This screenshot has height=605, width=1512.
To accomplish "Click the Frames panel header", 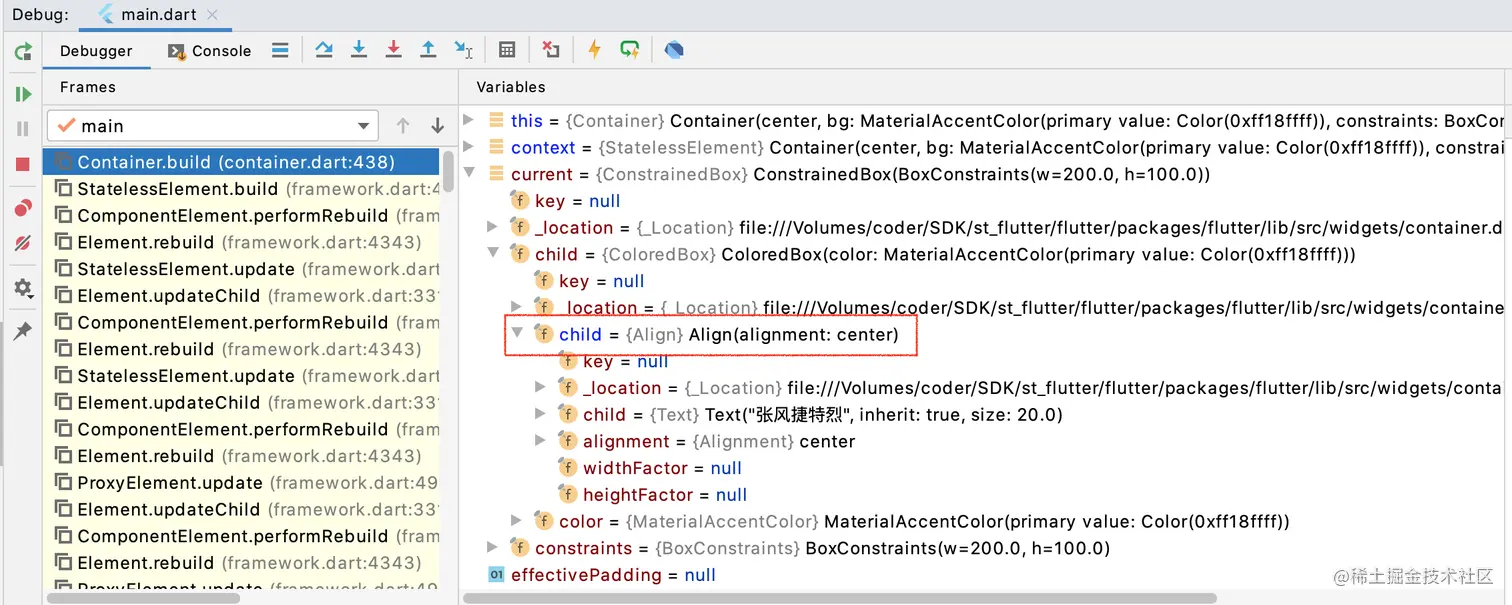I will click(88, 87).
